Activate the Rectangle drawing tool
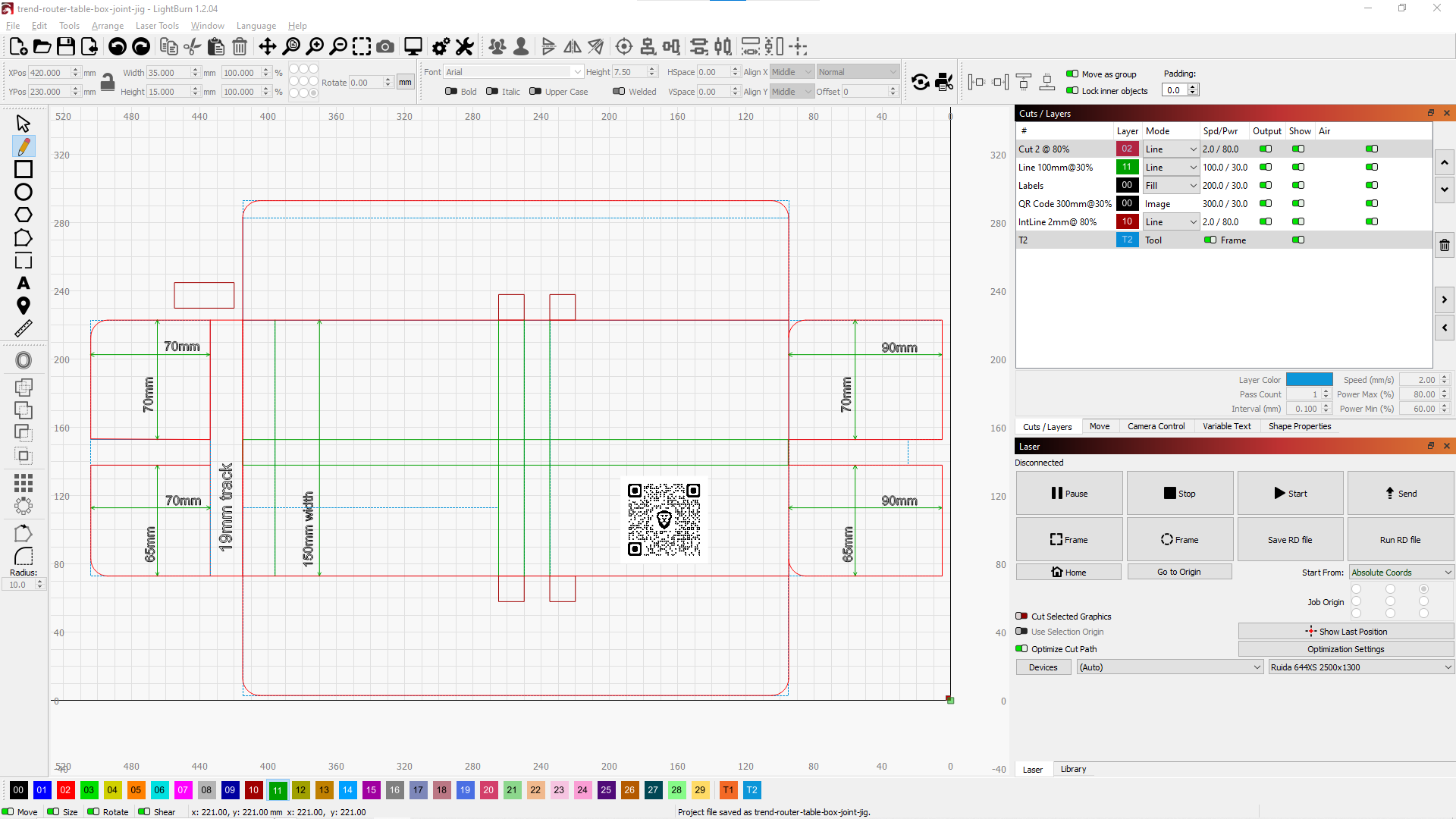 coord(24,169)
